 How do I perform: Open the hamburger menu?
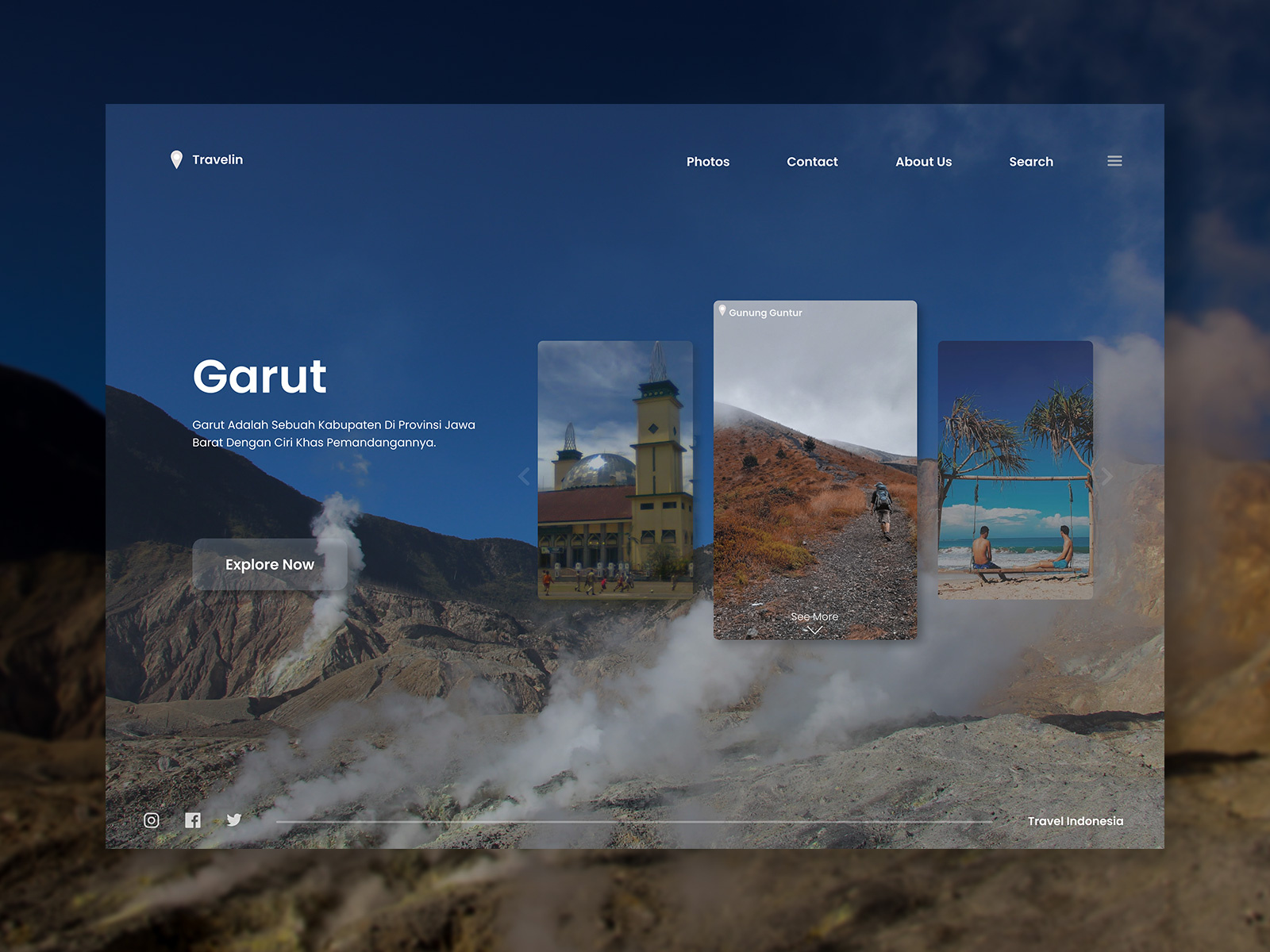pos(1114,161)
